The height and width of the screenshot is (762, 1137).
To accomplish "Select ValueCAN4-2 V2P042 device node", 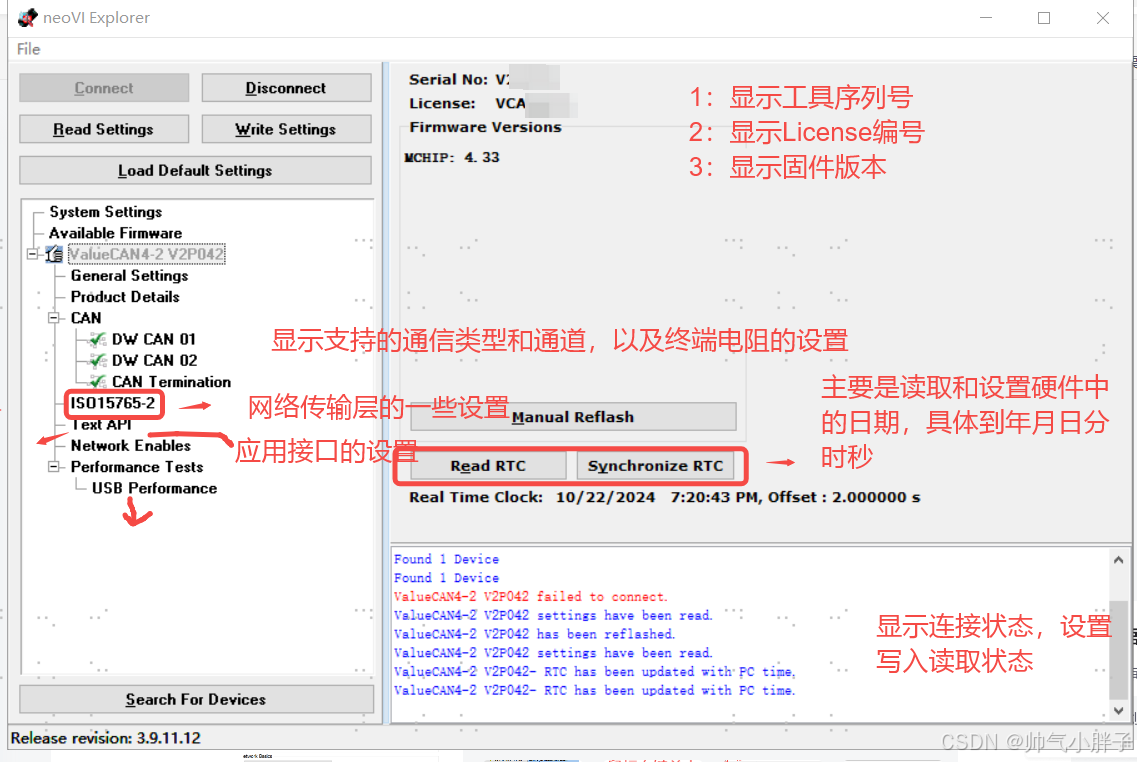I will (146, 254).
